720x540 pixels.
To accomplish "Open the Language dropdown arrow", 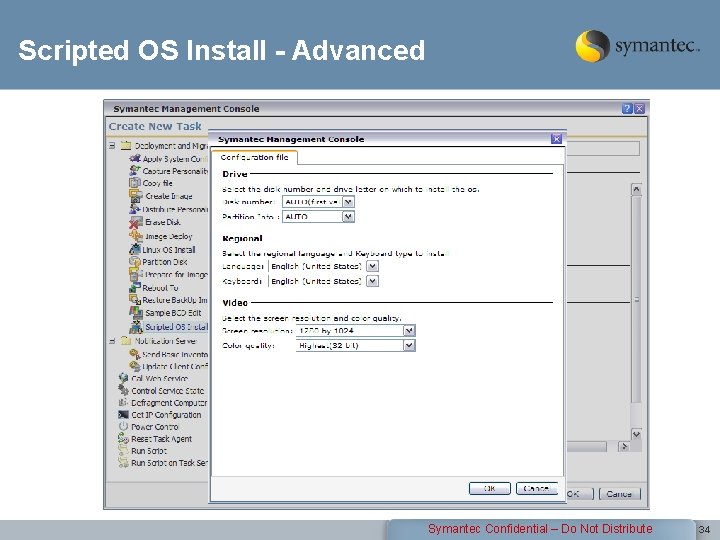I will pyautogui.click(x=372, y=266).
